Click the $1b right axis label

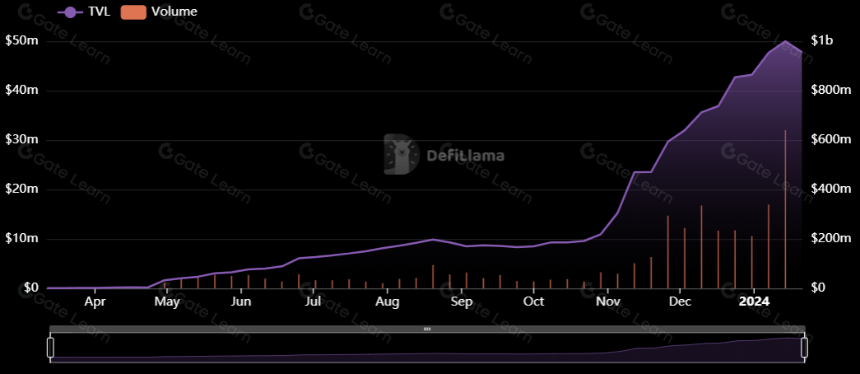tap(822, 41)
